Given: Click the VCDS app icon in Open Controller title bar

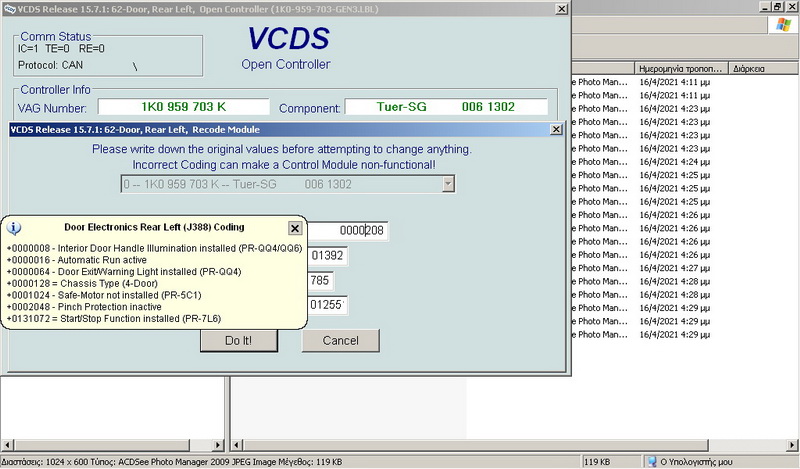Looking at the screenshot, I should [9, 9].
